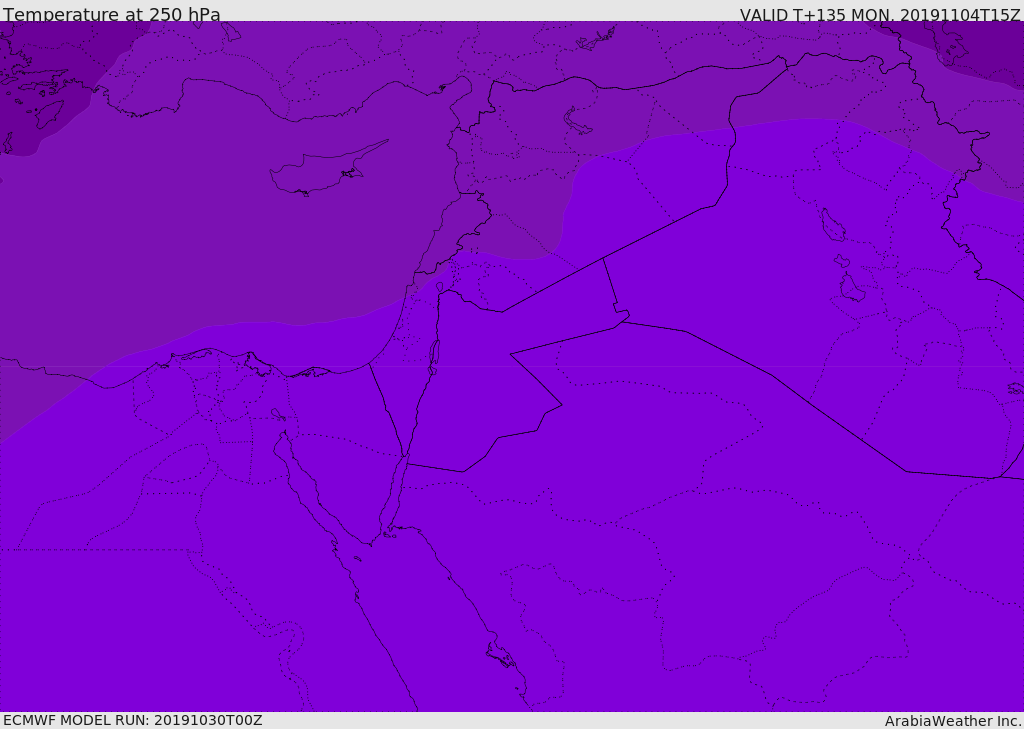Click 'ECMWF MODEL RUN: 20191030T00Z' footer text
This screenshot has width=1024, height=729.
click(x=133, y=720)
